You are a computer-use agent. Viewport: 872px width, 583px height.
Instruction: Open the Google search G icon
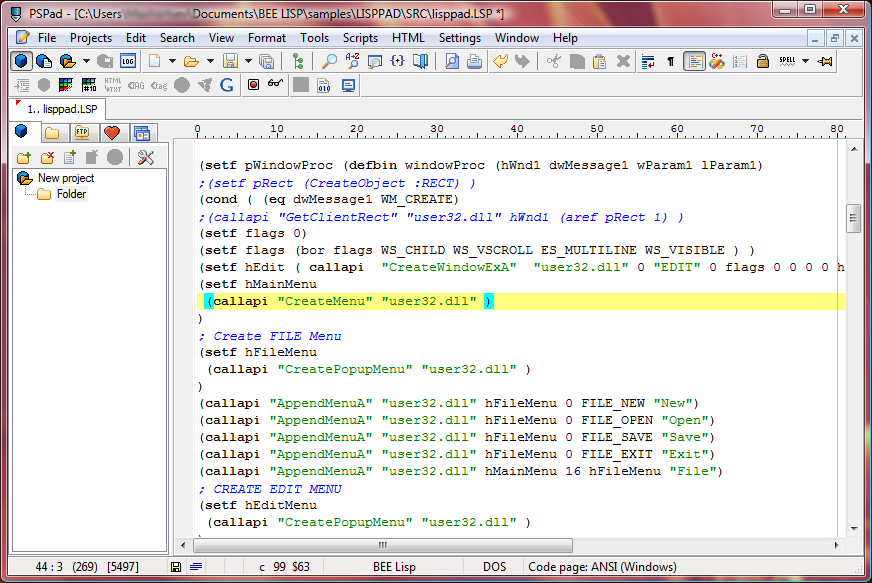click(x=227, y=85)
